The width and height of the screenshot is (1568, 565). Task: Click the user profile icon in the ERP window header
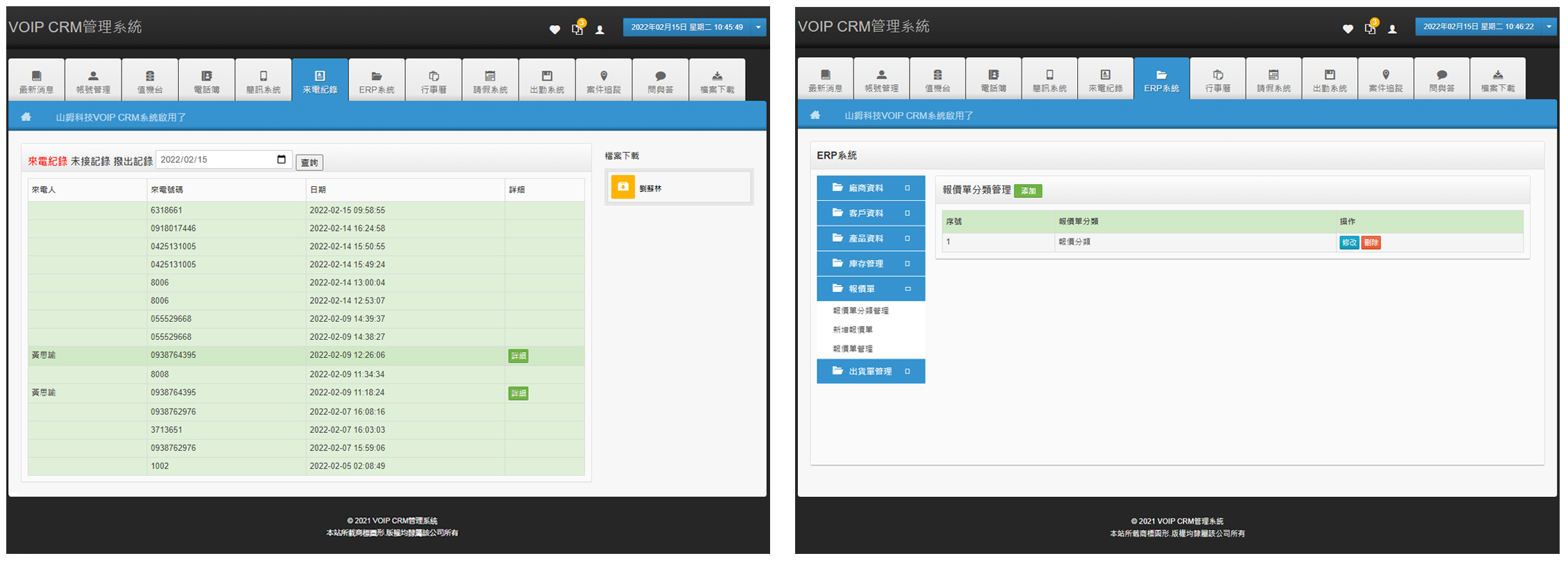click(x=1392, y=29)
